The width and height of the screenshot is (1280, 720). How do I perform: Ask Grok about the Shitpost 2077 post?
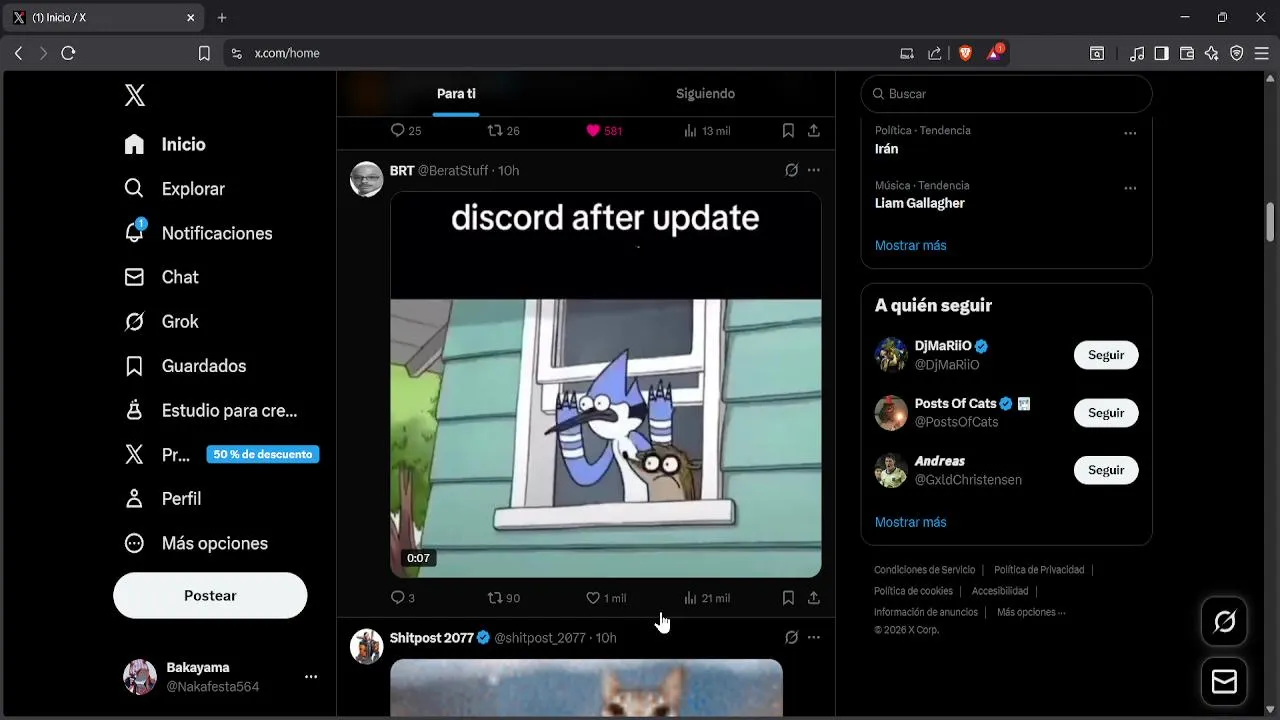tap(791, 638)
